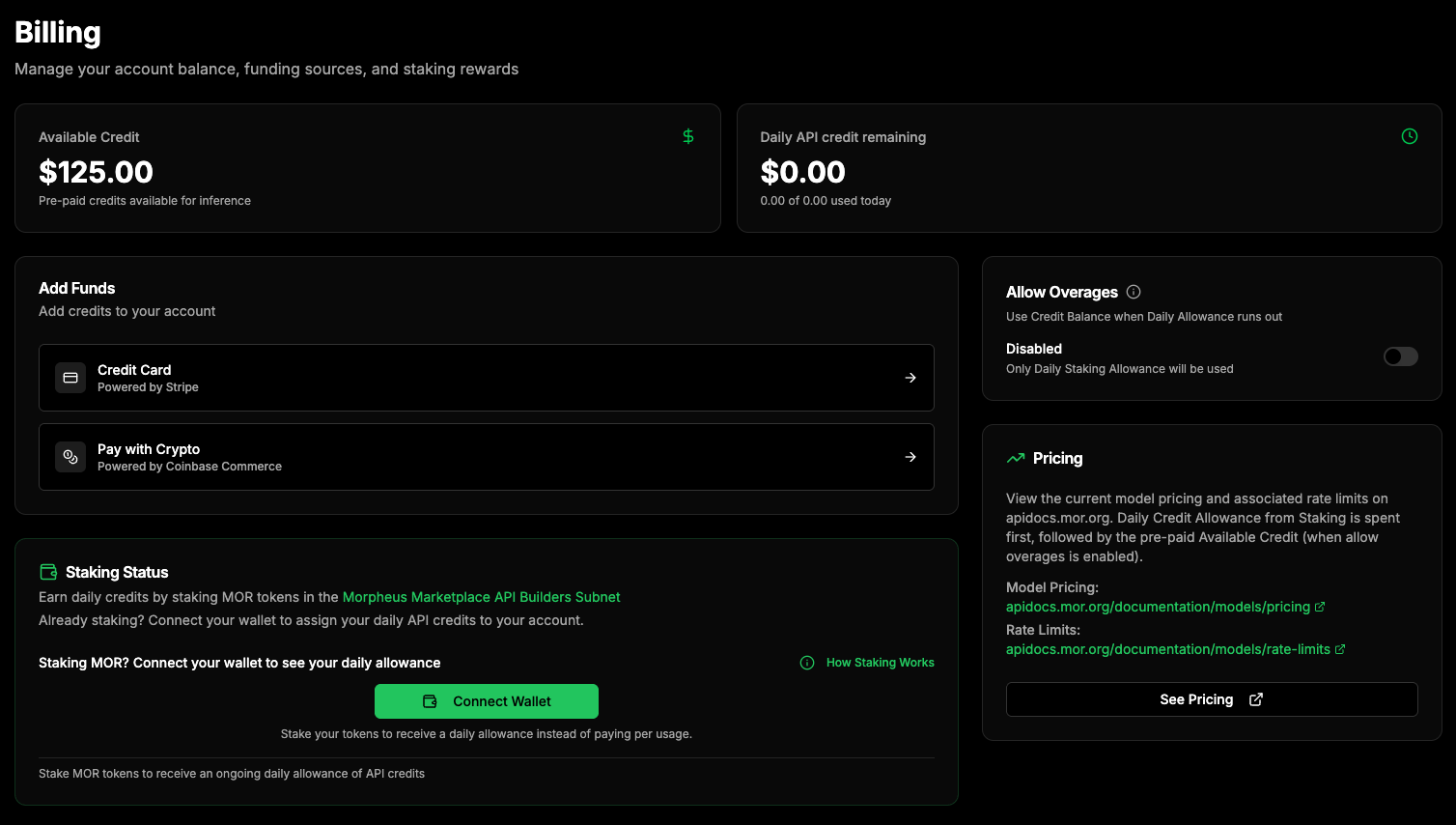
Task: Open the rate limits documentation link
Action: [1168, 648]
